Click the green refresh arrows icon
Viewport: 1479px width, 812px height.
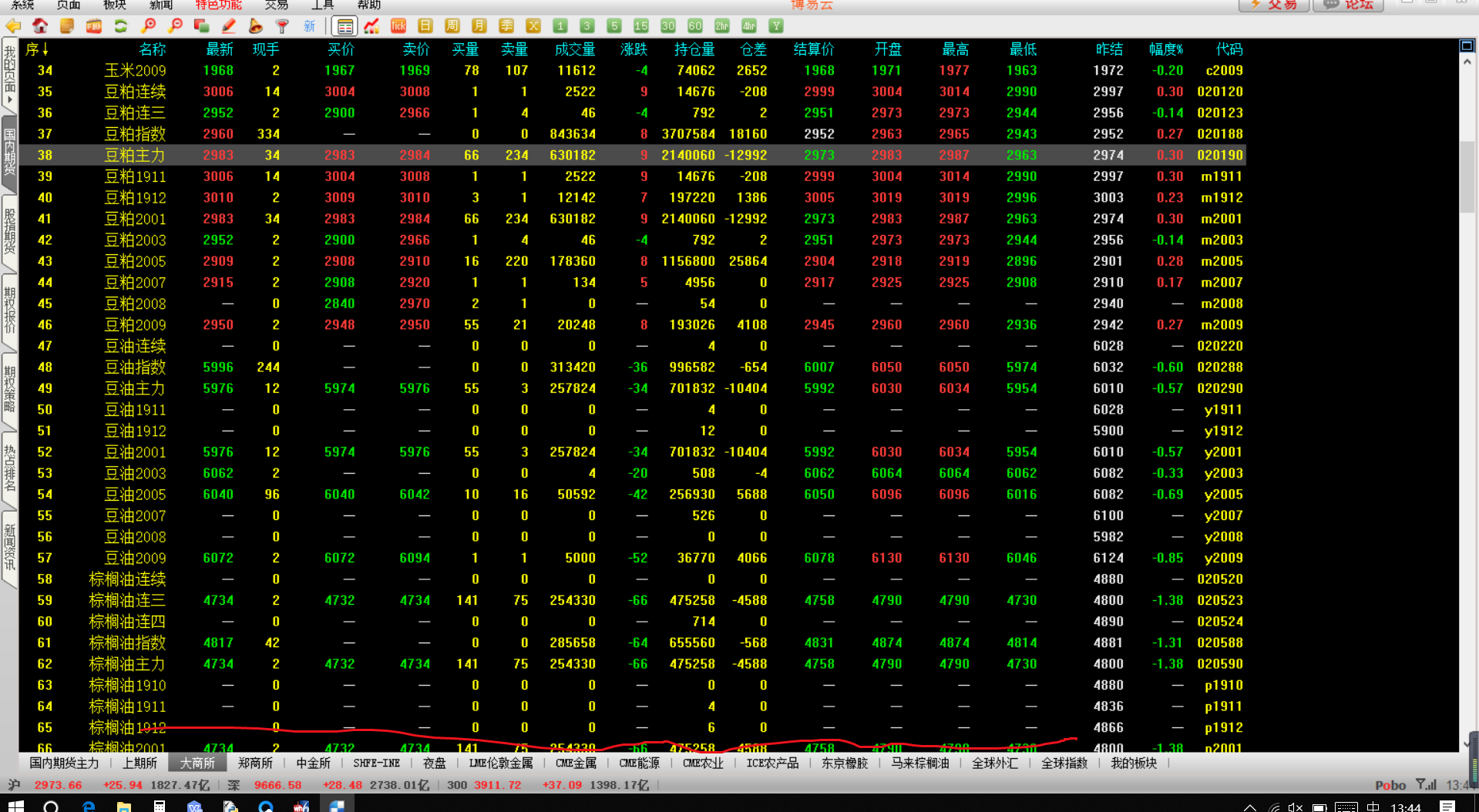point(121,26)
